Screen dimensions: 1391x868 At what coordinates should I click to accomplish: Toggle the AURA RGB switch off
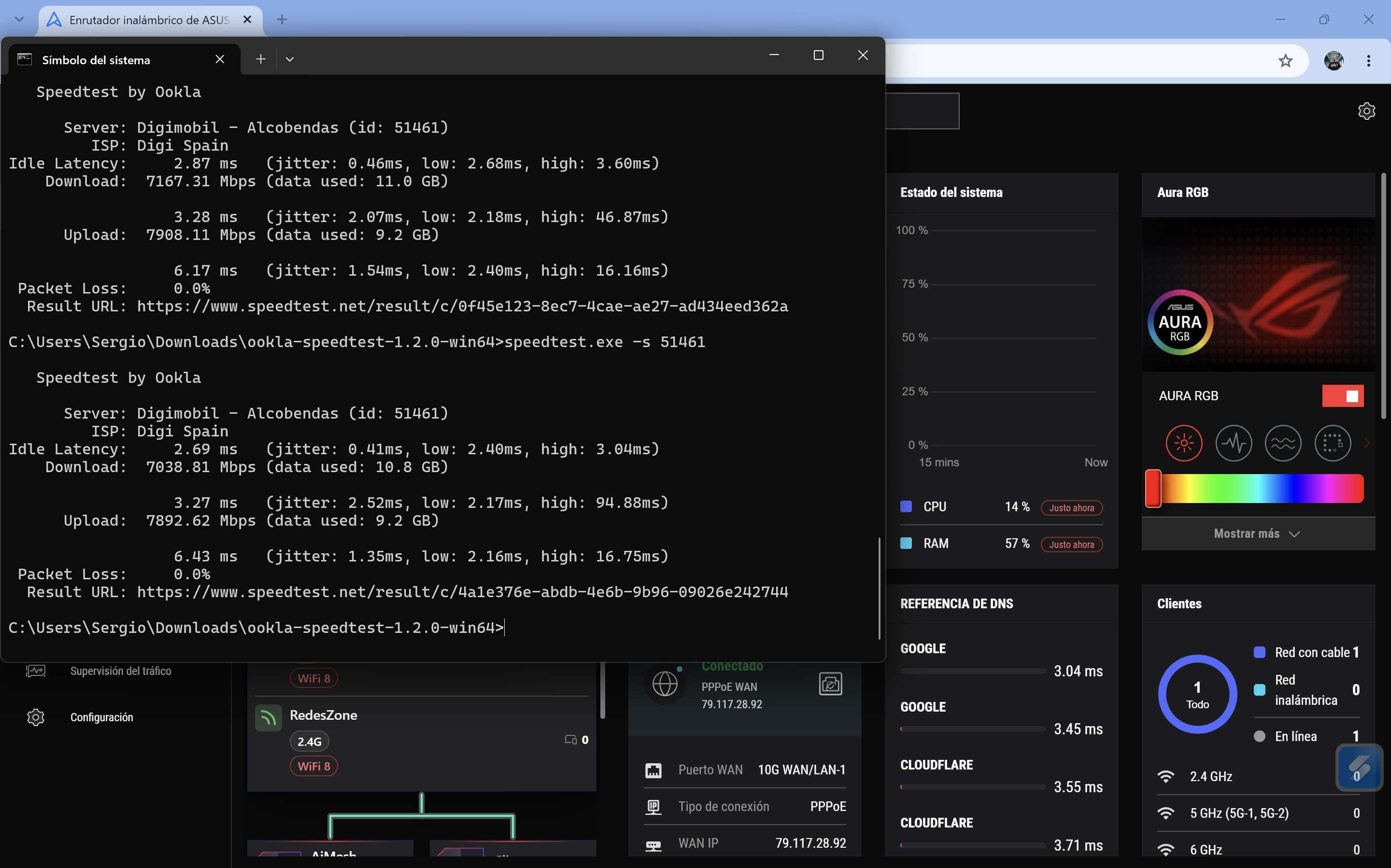tap(1342, 395)
